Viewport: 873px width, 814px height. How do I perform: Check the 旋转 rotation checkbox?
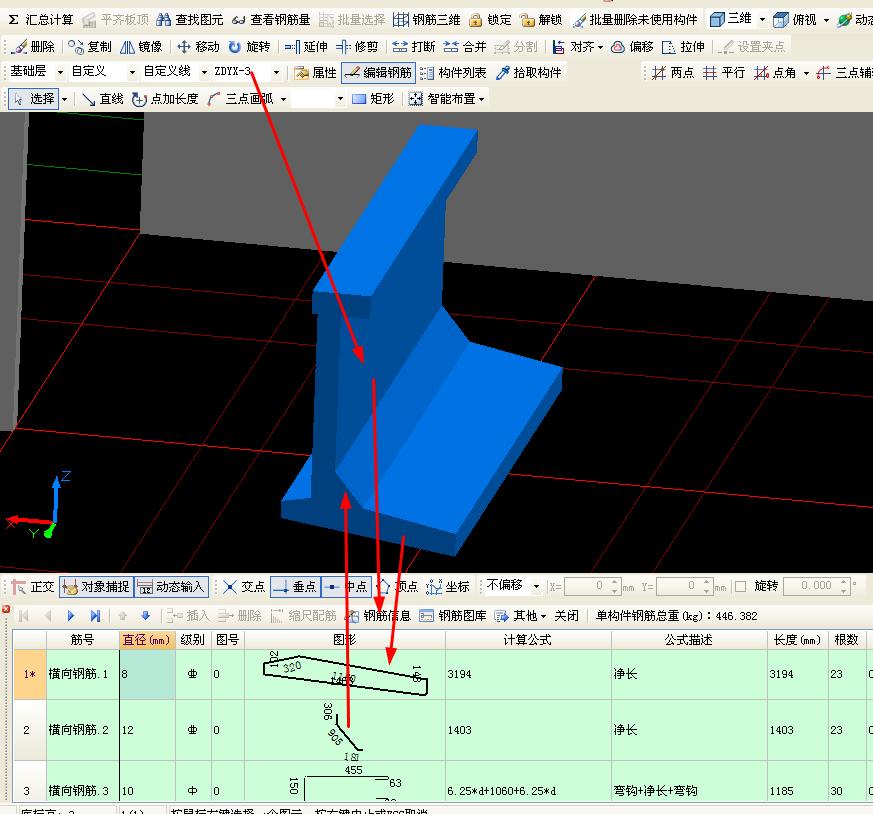click(740, 587)
